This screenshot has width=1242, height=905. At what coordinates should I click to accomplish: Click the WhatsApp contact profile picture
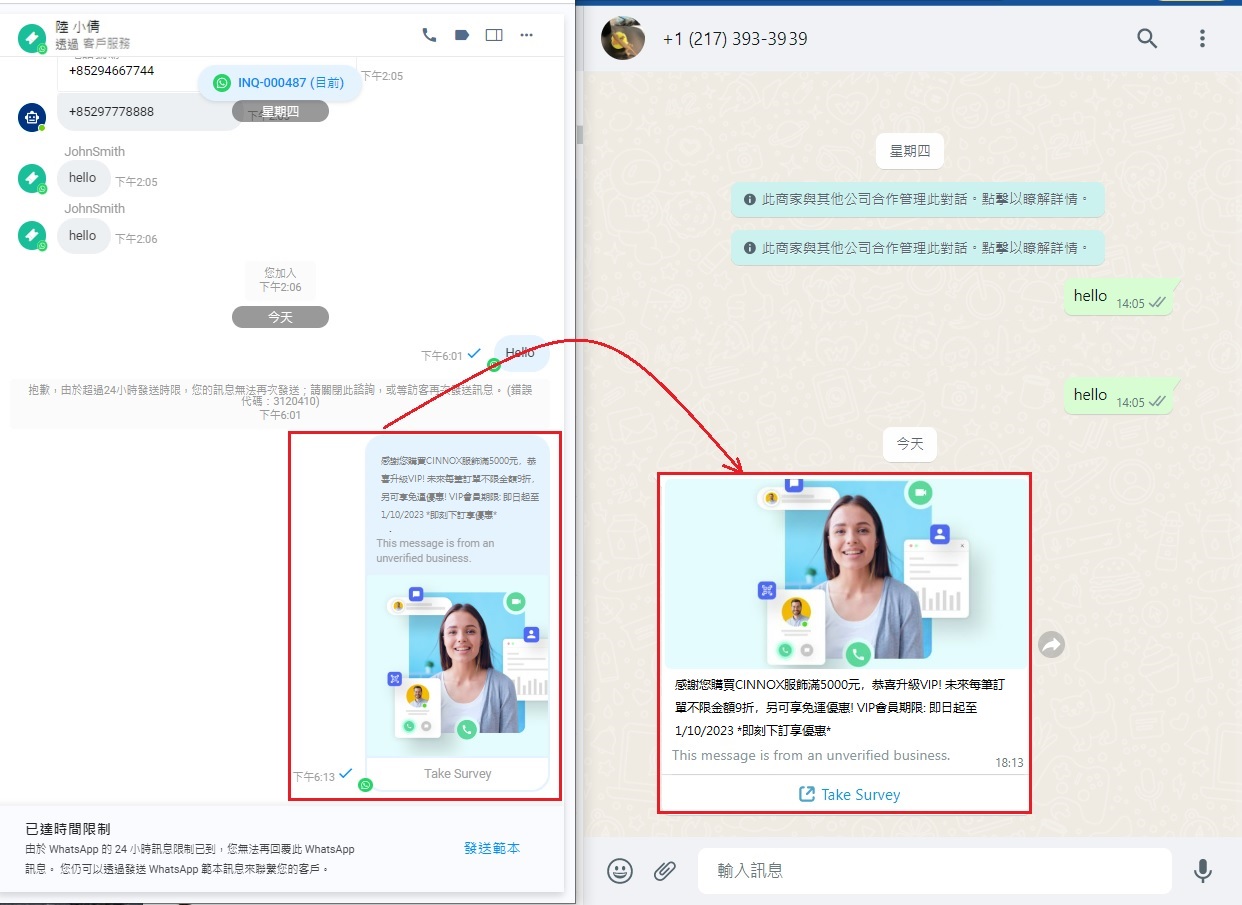(622, 38)
